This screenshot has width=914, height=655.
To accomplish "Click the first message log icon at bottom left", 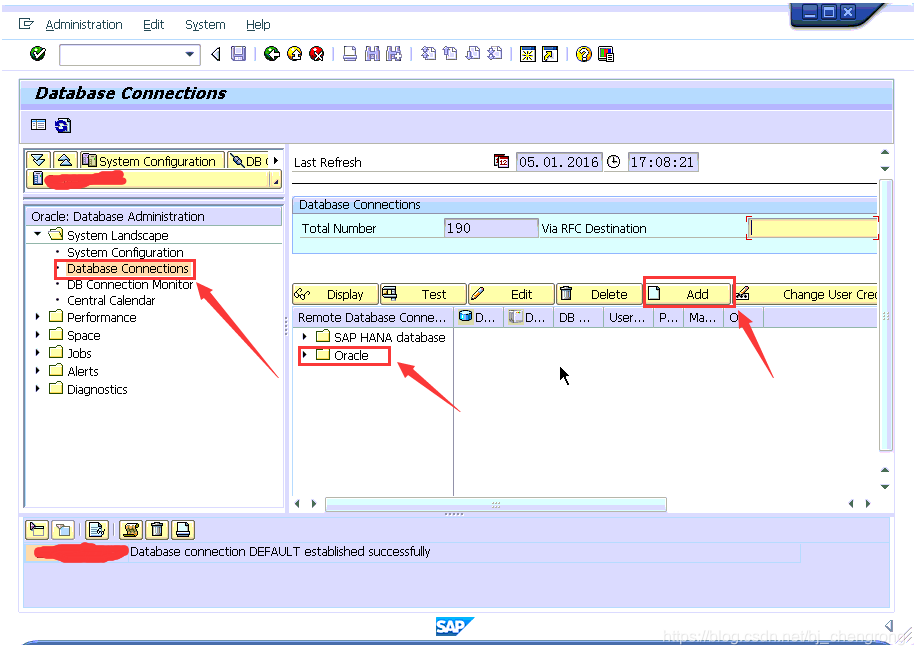I will click(37, 530).
